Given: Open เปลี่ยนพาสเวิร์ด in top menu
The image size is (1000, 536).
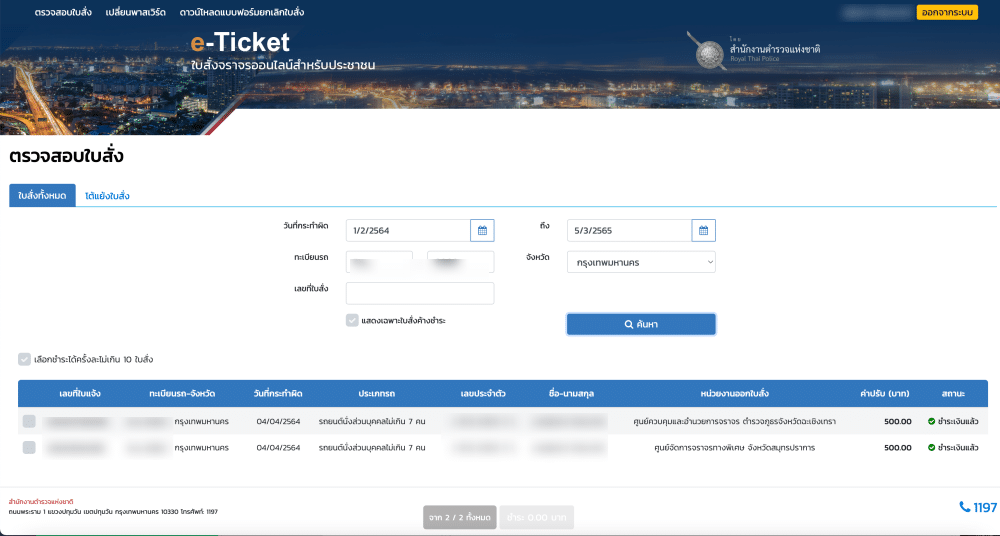Looking at the screenshot, I should [x=135, y=12].
